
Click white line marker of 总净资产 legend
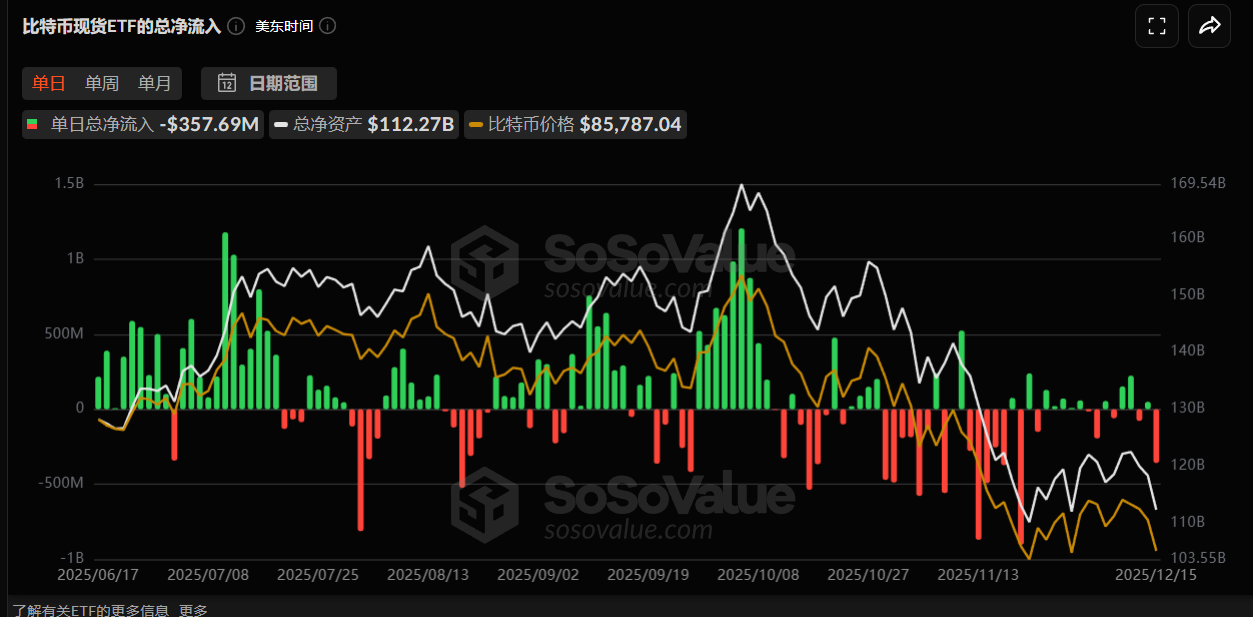click(x=281, y=125)
